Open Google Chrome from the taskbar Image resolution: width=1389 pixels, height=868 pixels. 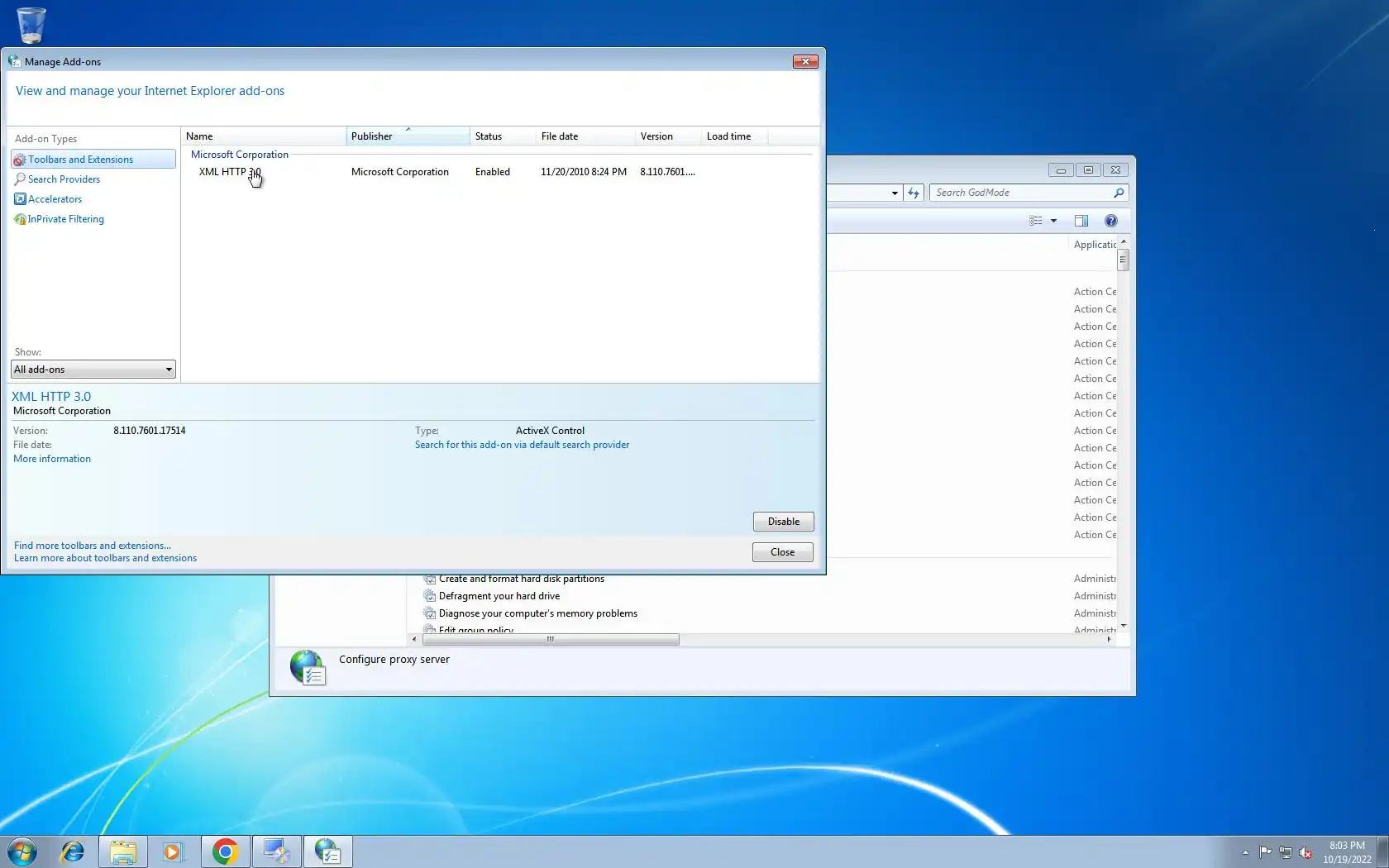225,851
